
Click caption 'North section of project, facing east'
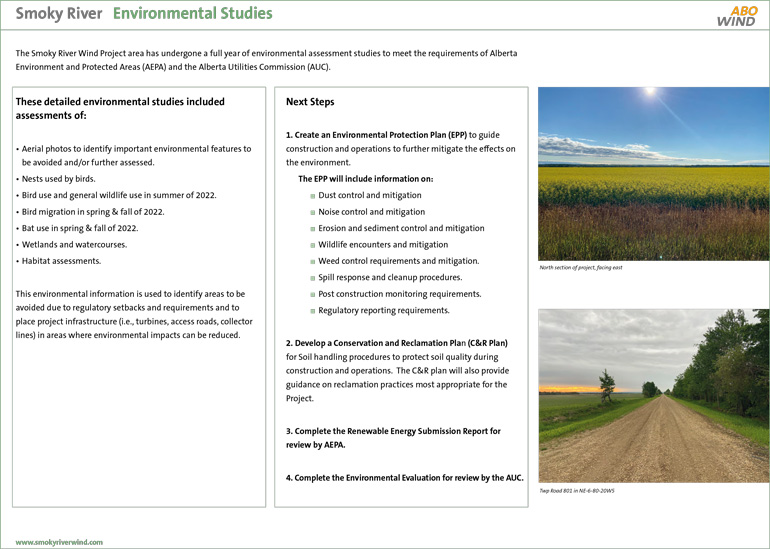point(580,268)
